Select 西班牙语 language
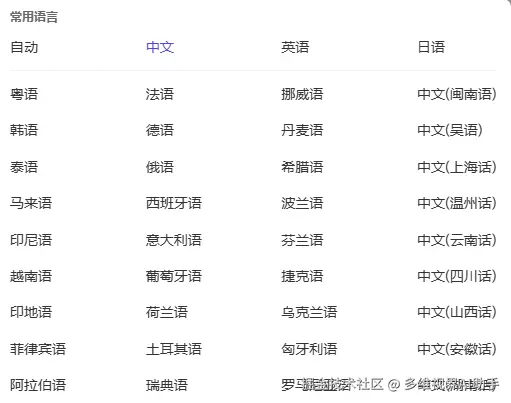This screenshot has width=511, height=403. [174, 203]
